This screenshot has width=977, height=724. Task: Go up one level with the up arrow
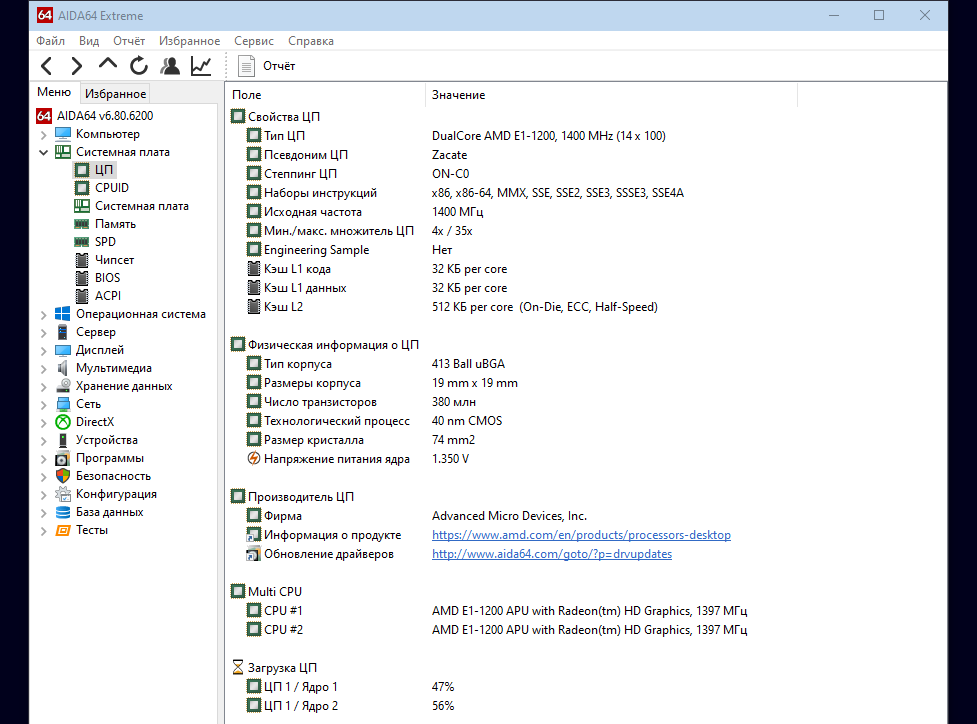coord(108,64)
